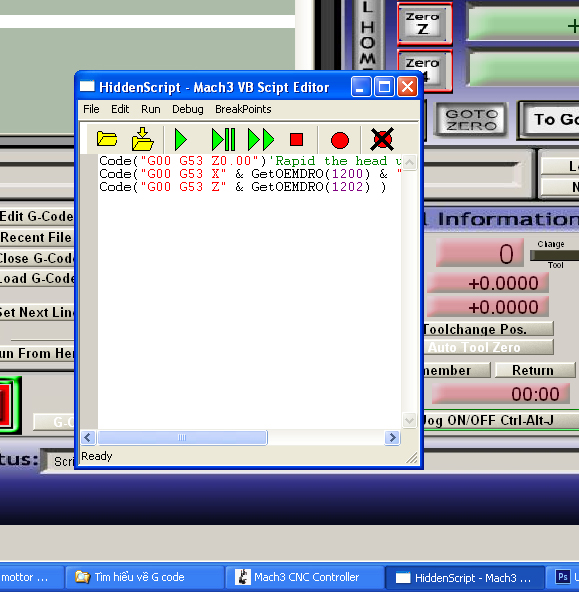The width and height of the screenshot is (579, 592).
Task: Click the Load G-Code button
Action: [37, 279]
